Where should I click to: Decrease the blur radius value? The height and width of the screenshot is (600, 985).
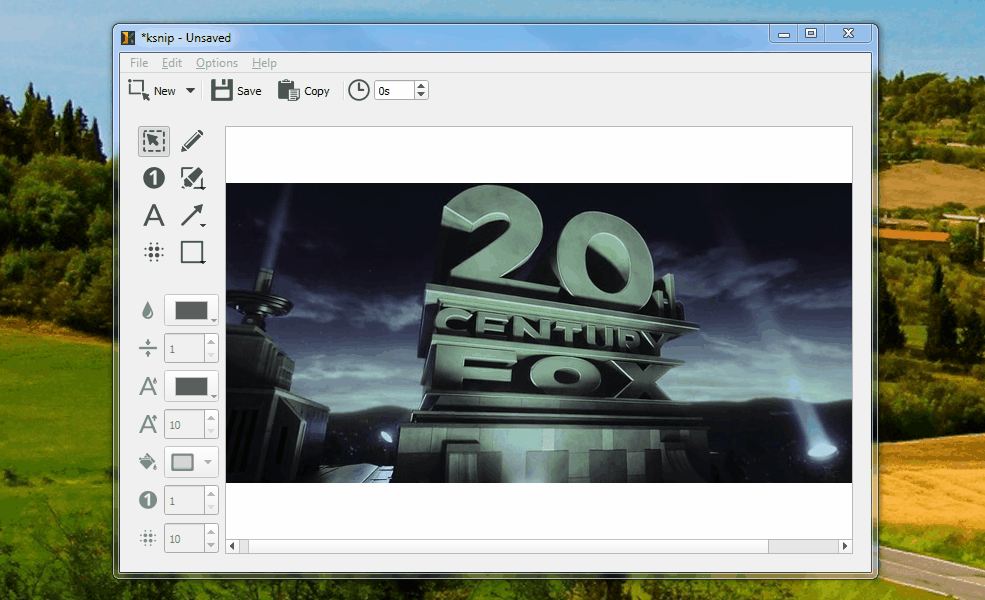pyautogui.click(x=211, y=545)
